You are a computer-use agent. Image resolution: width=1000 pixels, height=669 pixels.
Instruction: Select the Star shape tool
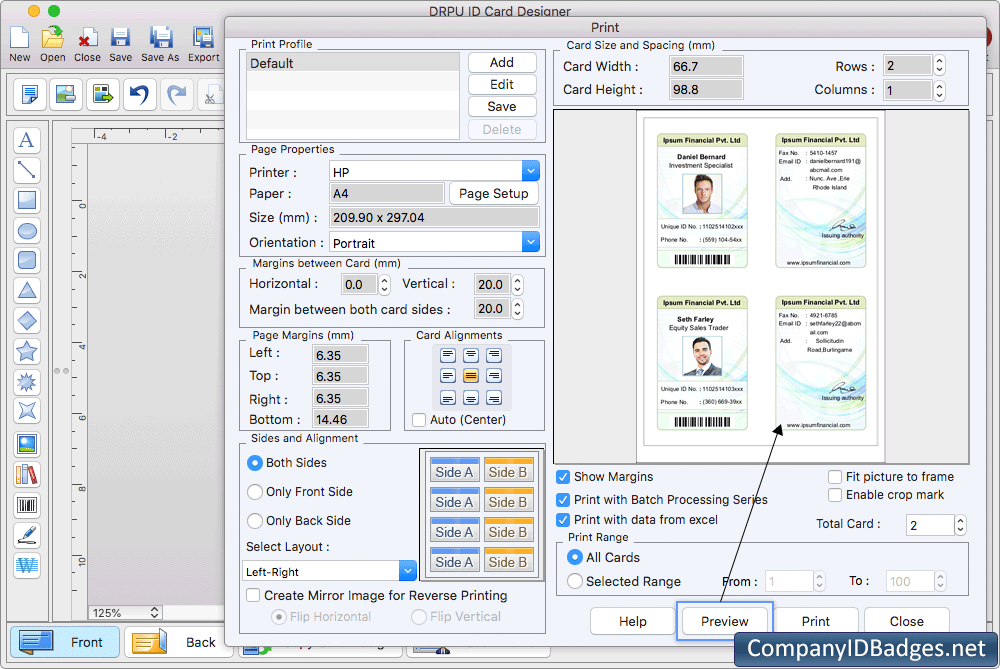tap(27, 351)
